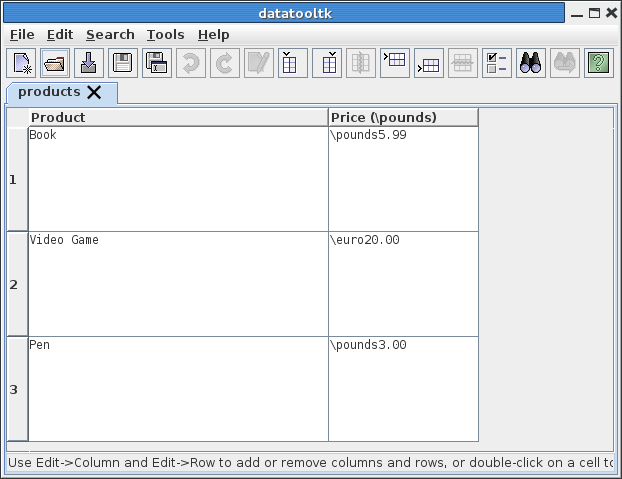This screenshot has height=479, width=622.
Task: Close the products tab
Action: 94,92
